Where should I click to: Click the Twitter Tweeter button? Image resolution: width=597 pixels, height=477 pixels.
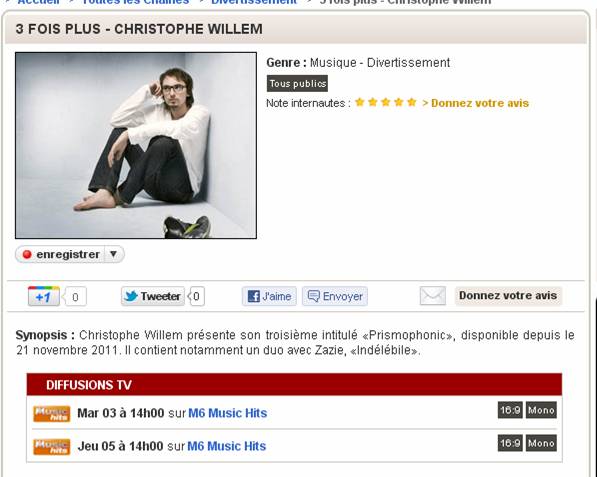(153, 296)
